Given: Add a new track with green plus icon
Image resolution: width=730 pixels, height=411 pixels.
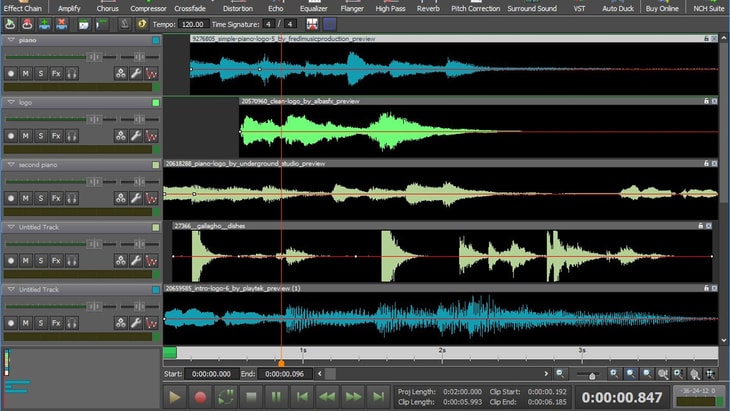Looking at the screenshot, I should tap(44, 24).
